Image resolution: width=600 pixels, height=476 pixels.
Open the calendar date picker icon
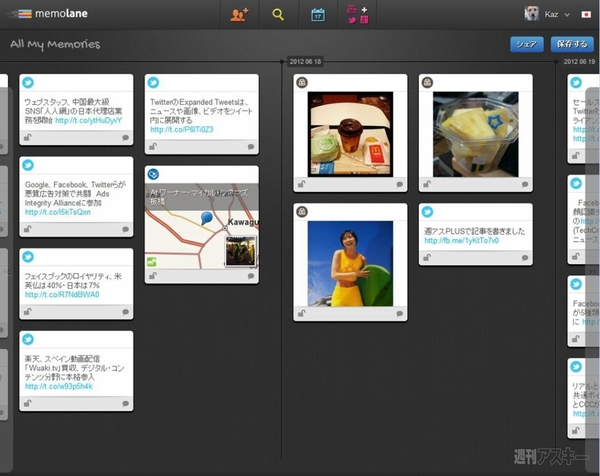318,15
